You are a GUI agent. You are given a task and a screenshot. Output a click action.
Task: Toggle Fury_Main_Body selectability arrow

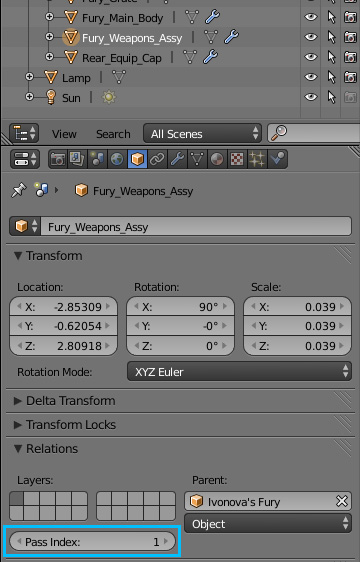pos(332,17)
